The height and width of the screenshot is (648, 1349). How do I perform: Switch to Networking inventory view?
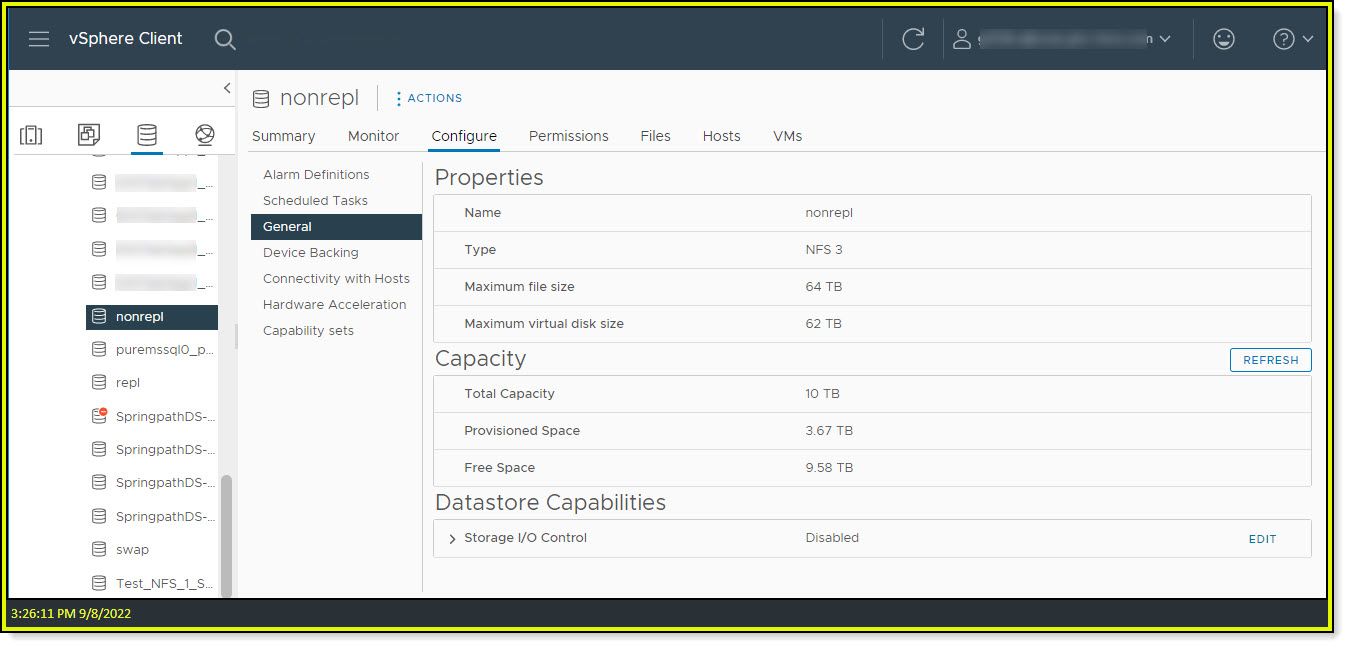[205, 135]
